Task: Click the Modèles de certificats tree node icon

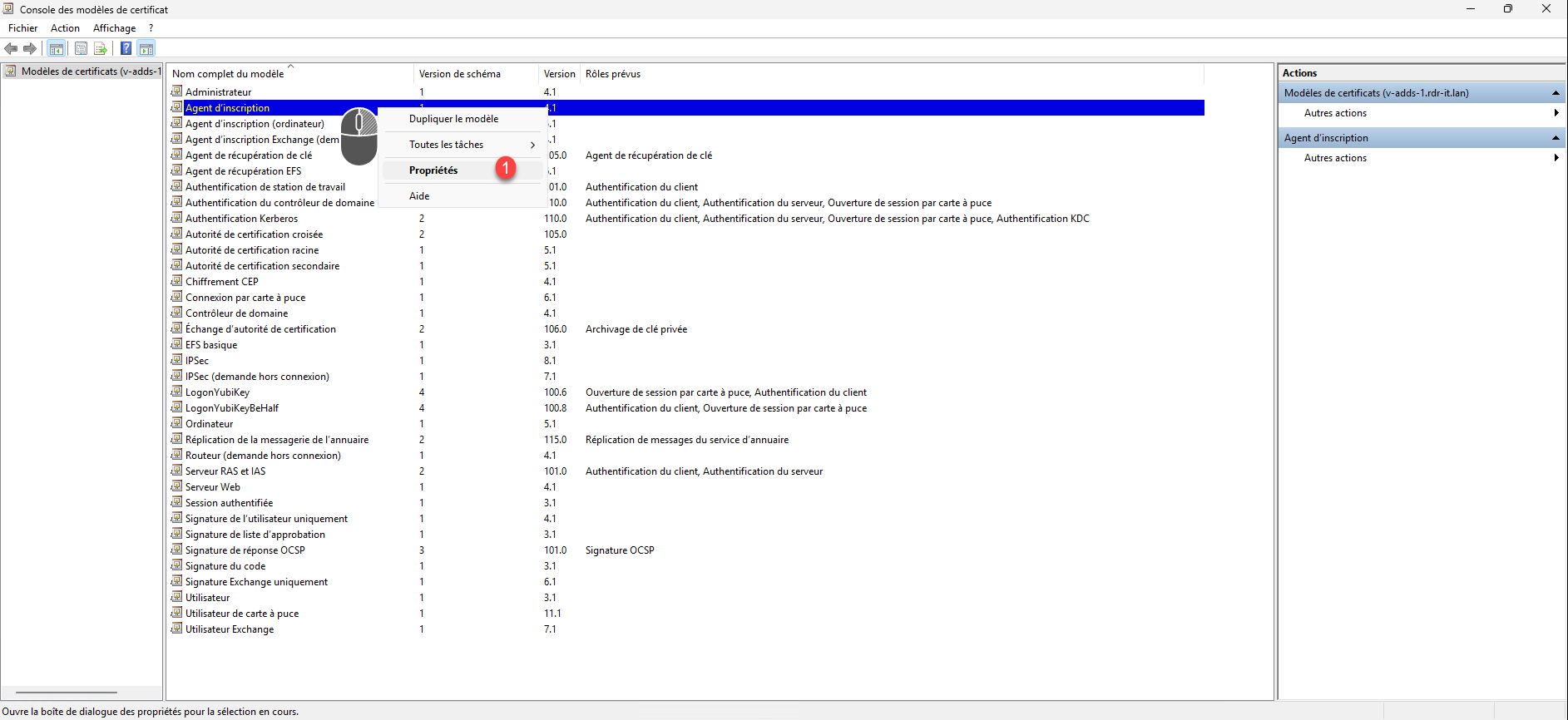Action: [x=11, y=72]
